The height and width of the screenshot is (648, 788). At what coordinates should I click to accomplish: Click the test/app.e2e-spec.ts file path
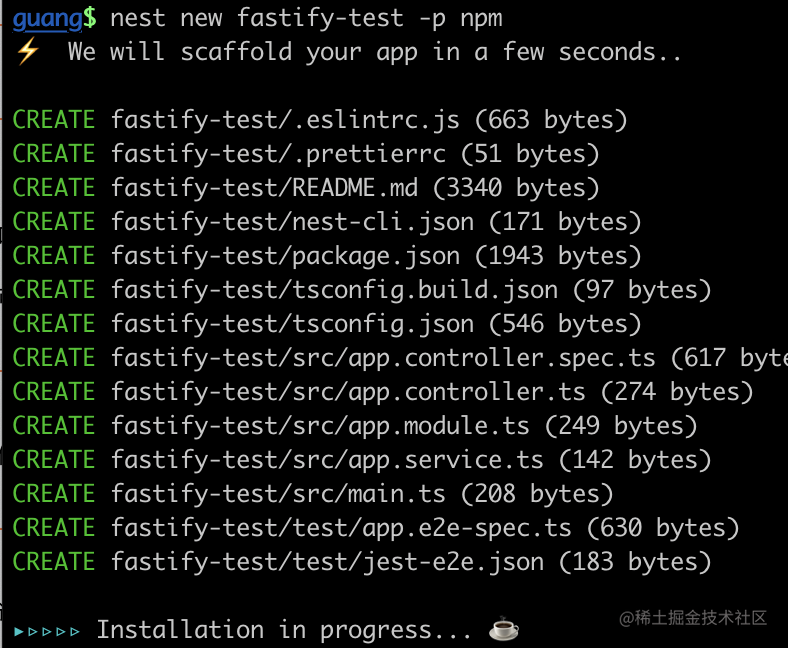[x=341, y=528]
